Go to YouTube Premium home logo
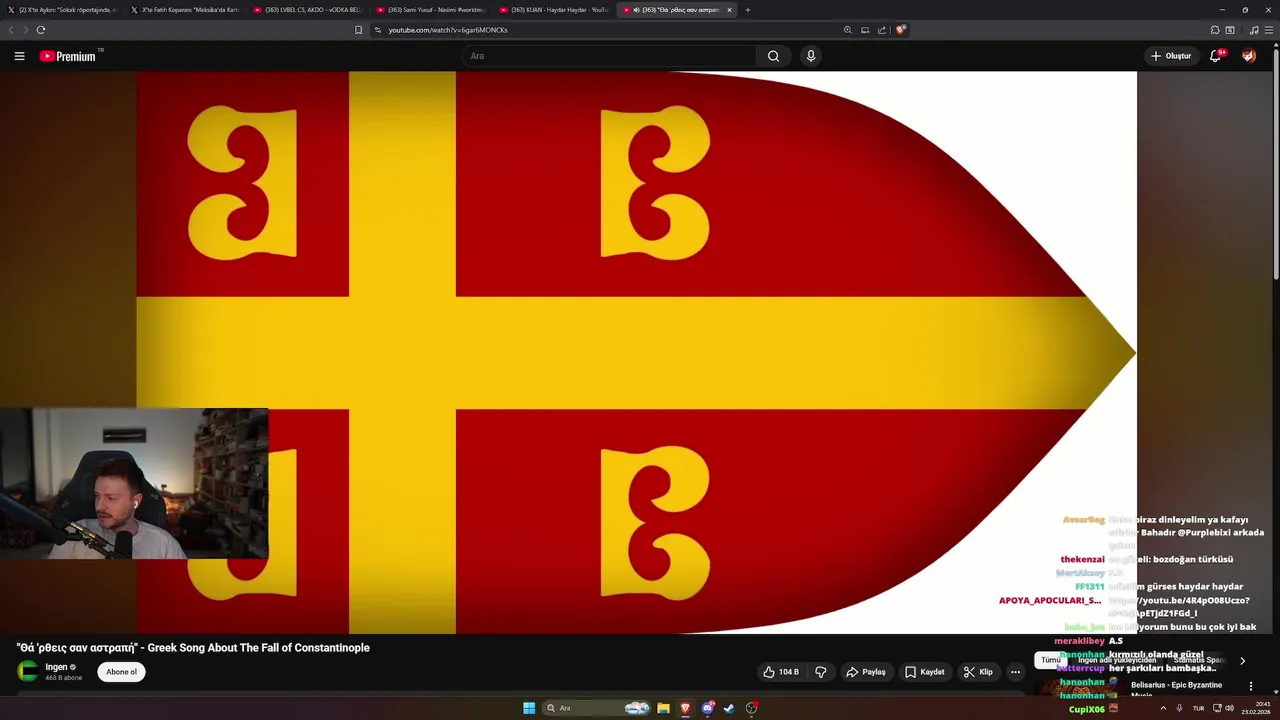The height and width of the screenshot is (720, 1280). (70, 56)
